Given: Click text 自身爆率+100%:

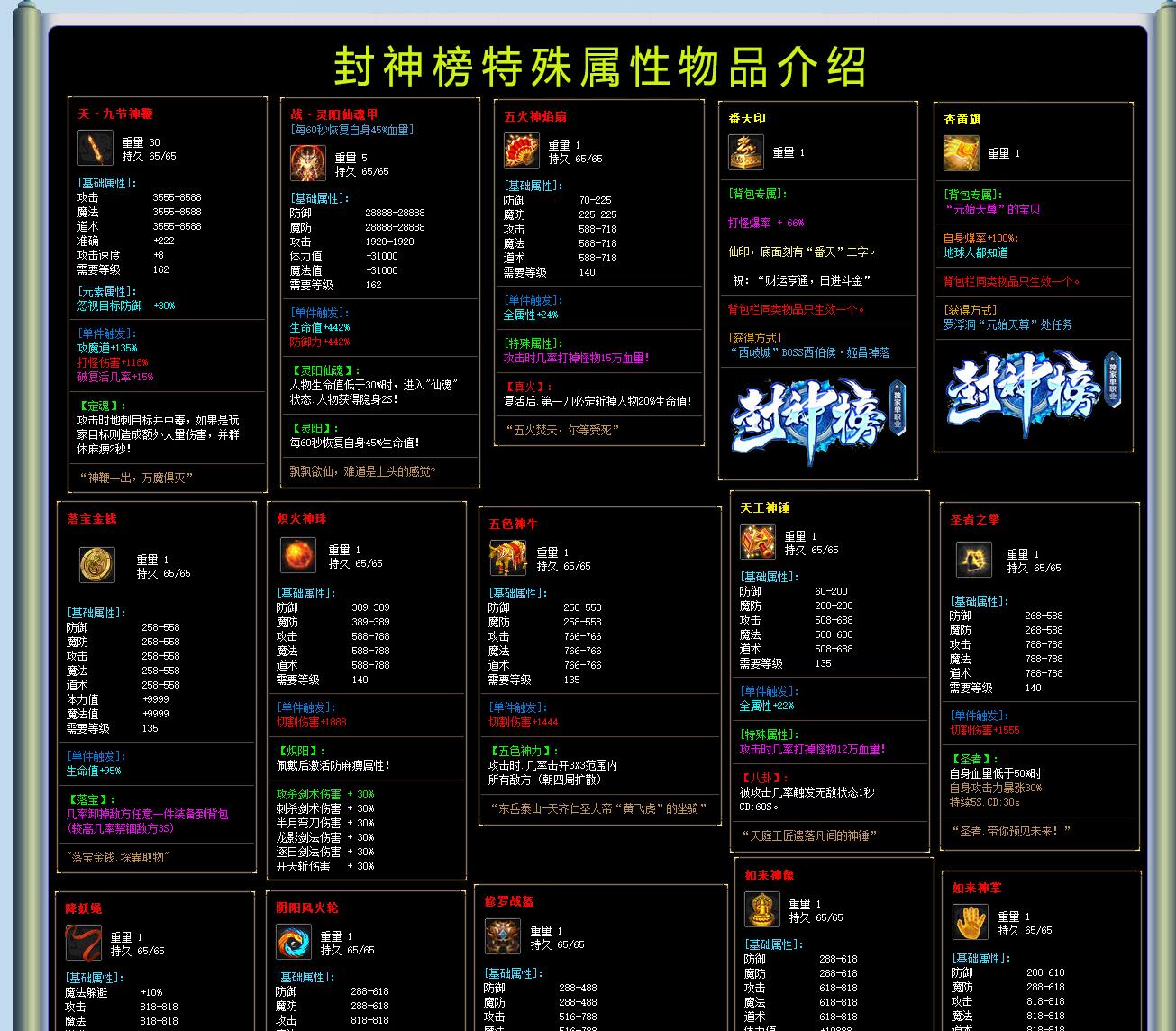Looking at the screenshot, I should tap(980, 238).
